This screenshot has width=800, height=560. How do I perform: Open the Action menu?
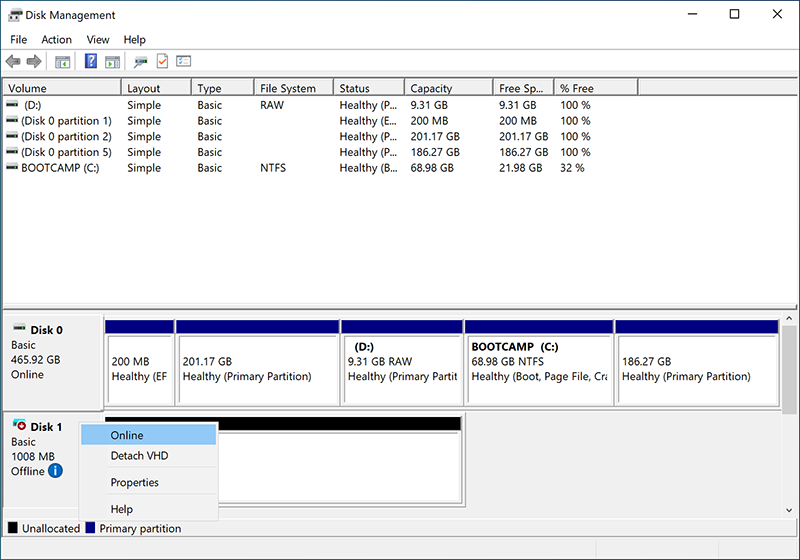(x=56, y=40)
